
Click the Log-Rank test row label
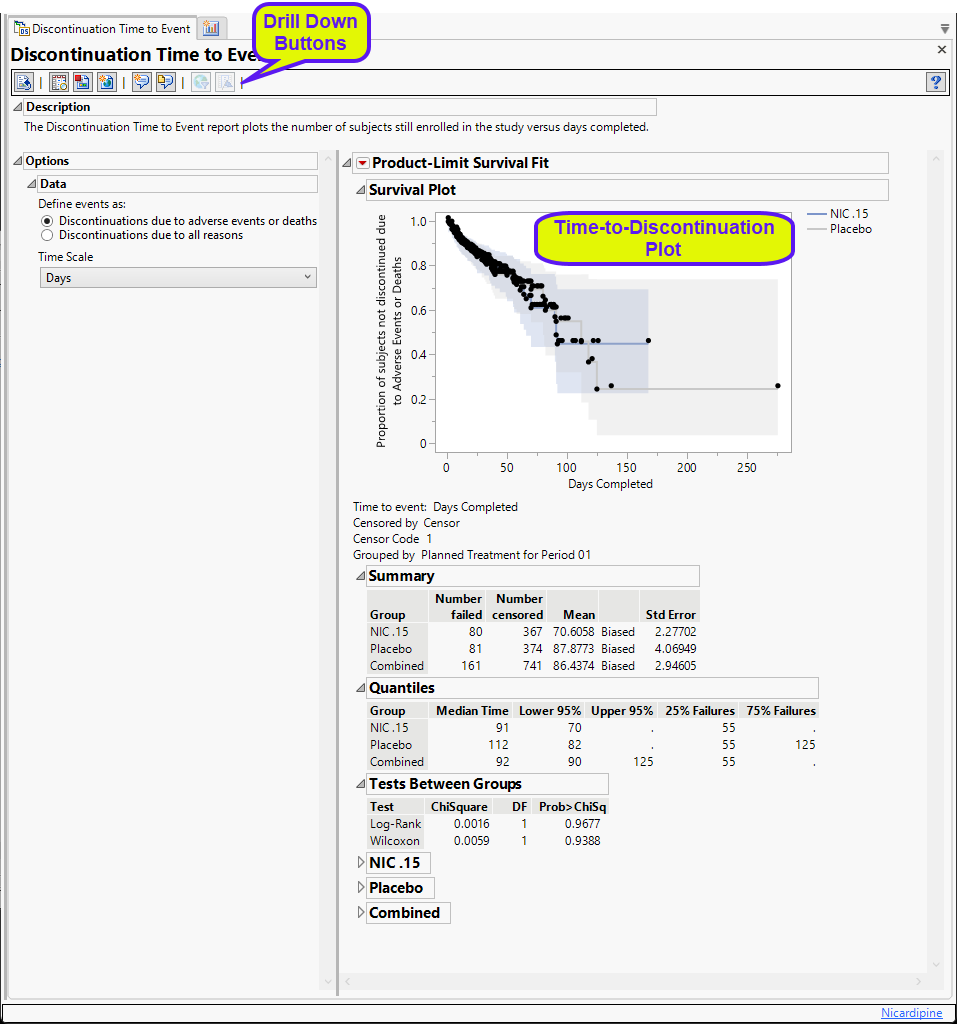coord(395,824)
